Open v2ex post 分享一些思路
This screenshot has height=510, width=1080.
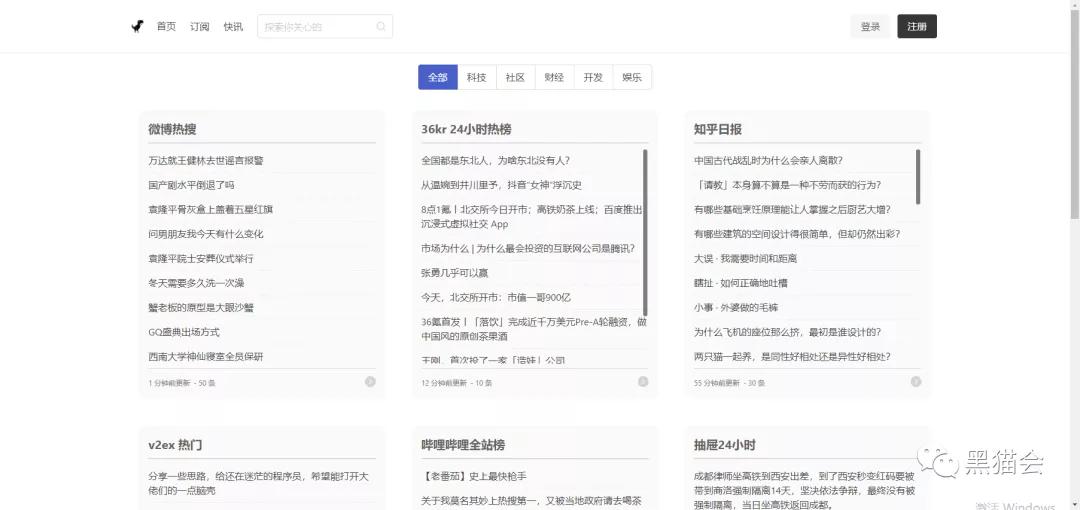tap(258, 483)
